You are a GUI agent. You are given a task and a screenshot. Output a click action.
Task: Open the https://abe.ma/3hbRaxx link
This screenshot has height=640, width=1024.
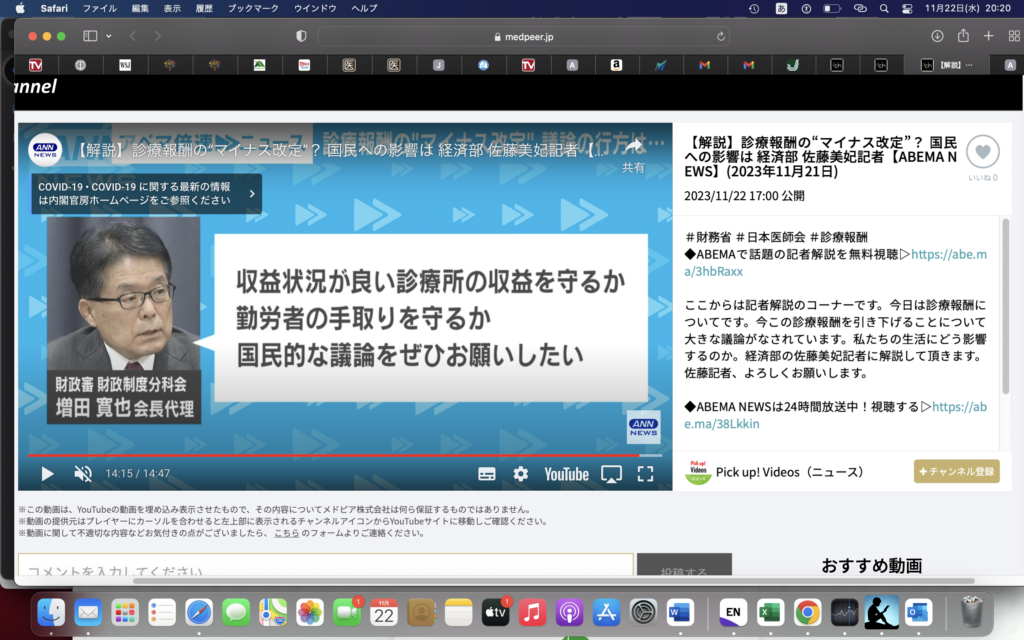(x=948, y=254)
